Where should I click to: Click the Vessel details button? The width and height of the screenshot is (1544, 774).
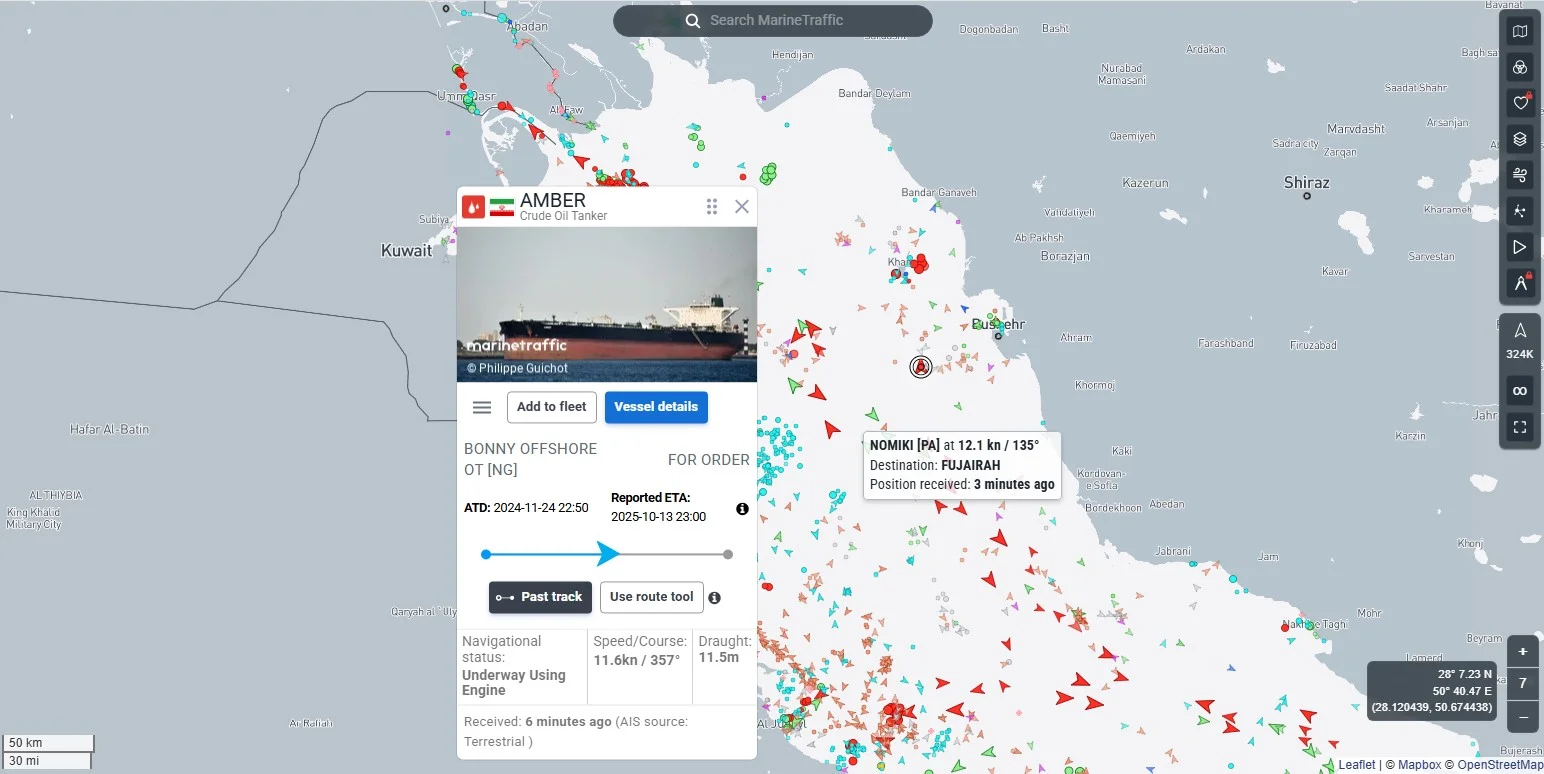pos(656,407)
